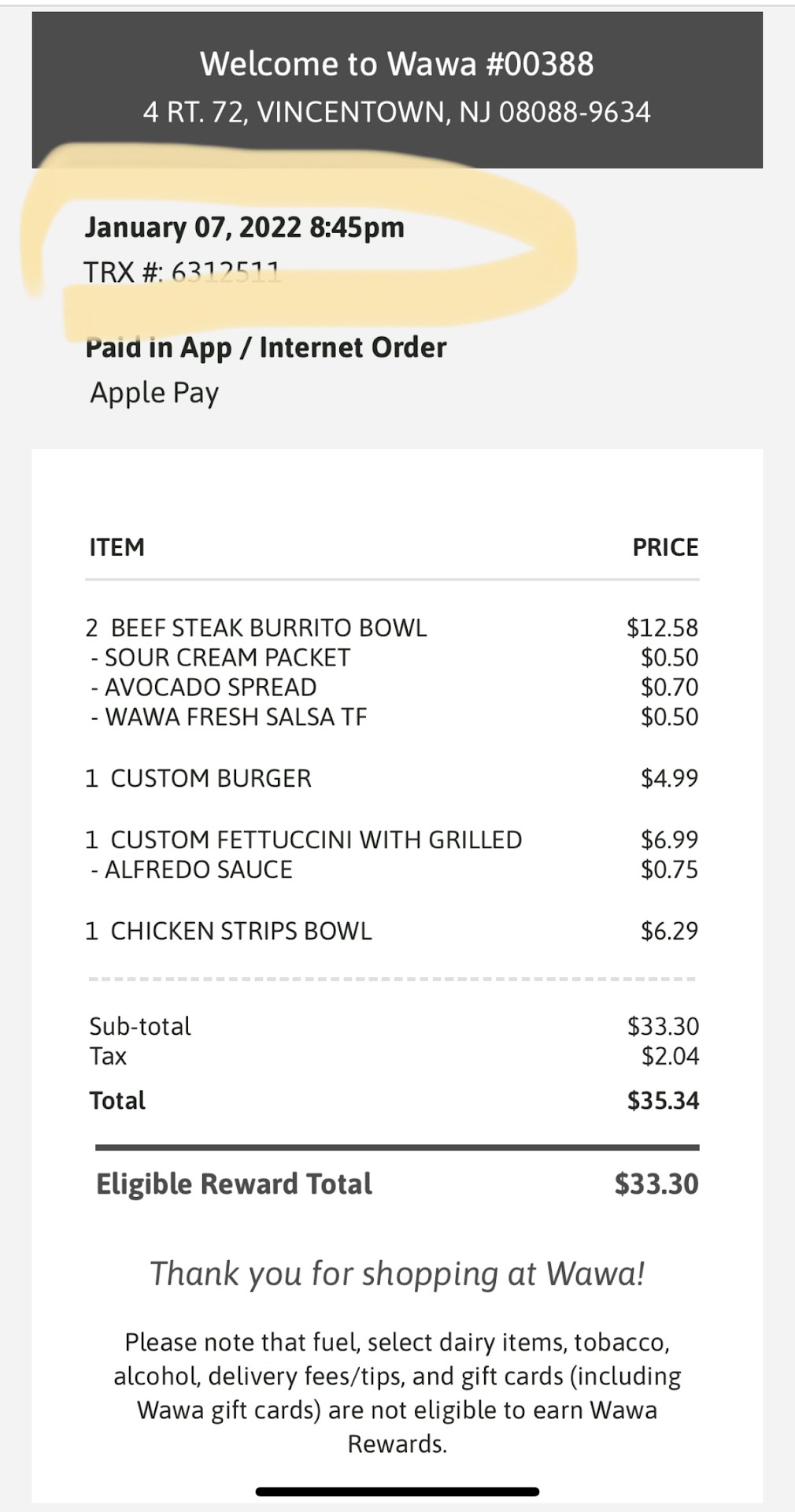Select the Wawa Fresh Salsa TF line
This screenshot has width=795, height=1512.
pyautogui.click(x=229, y=717)
